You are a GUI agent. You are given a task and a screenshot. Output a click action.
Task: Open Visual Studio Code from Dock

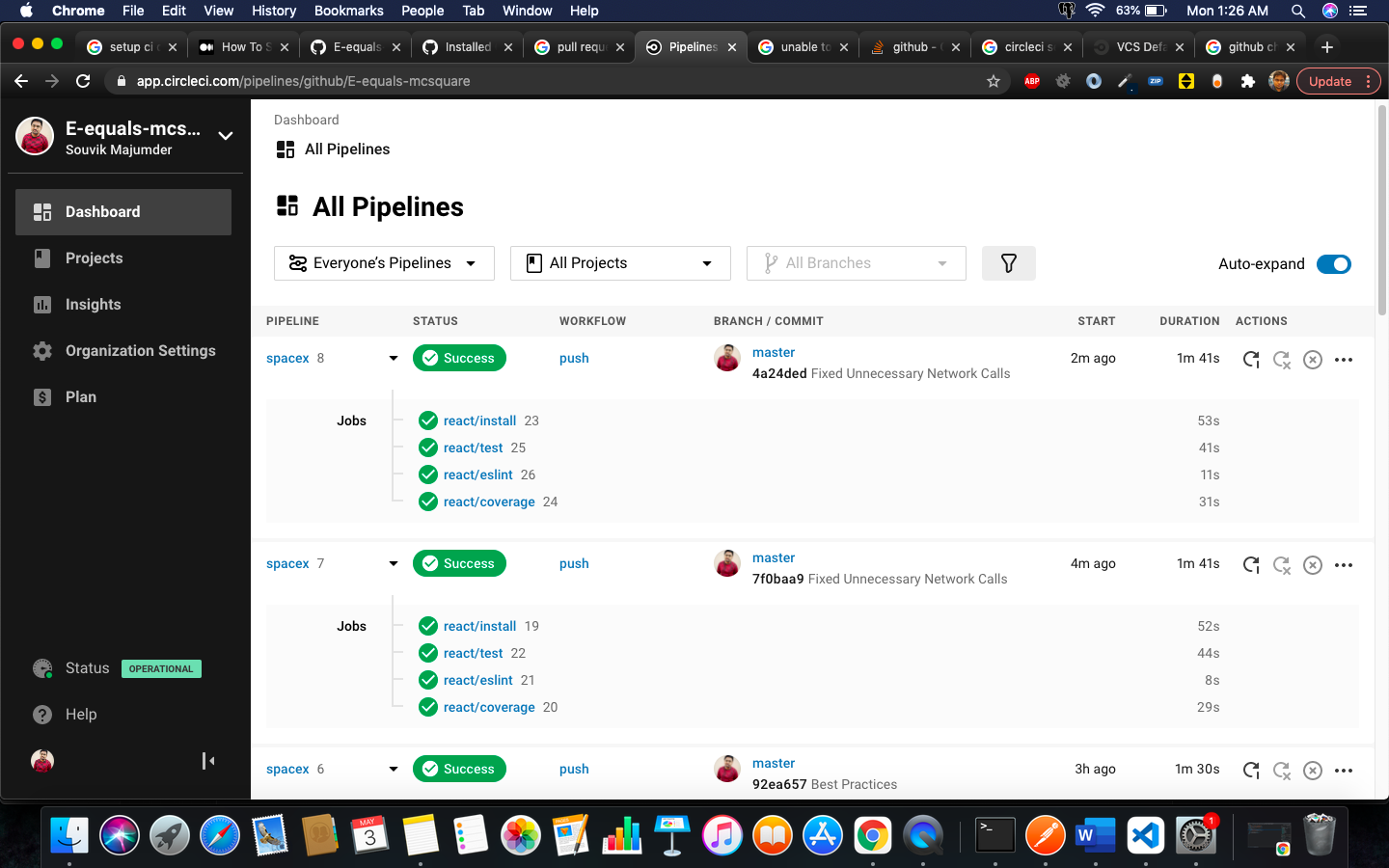click(1145, 834)
